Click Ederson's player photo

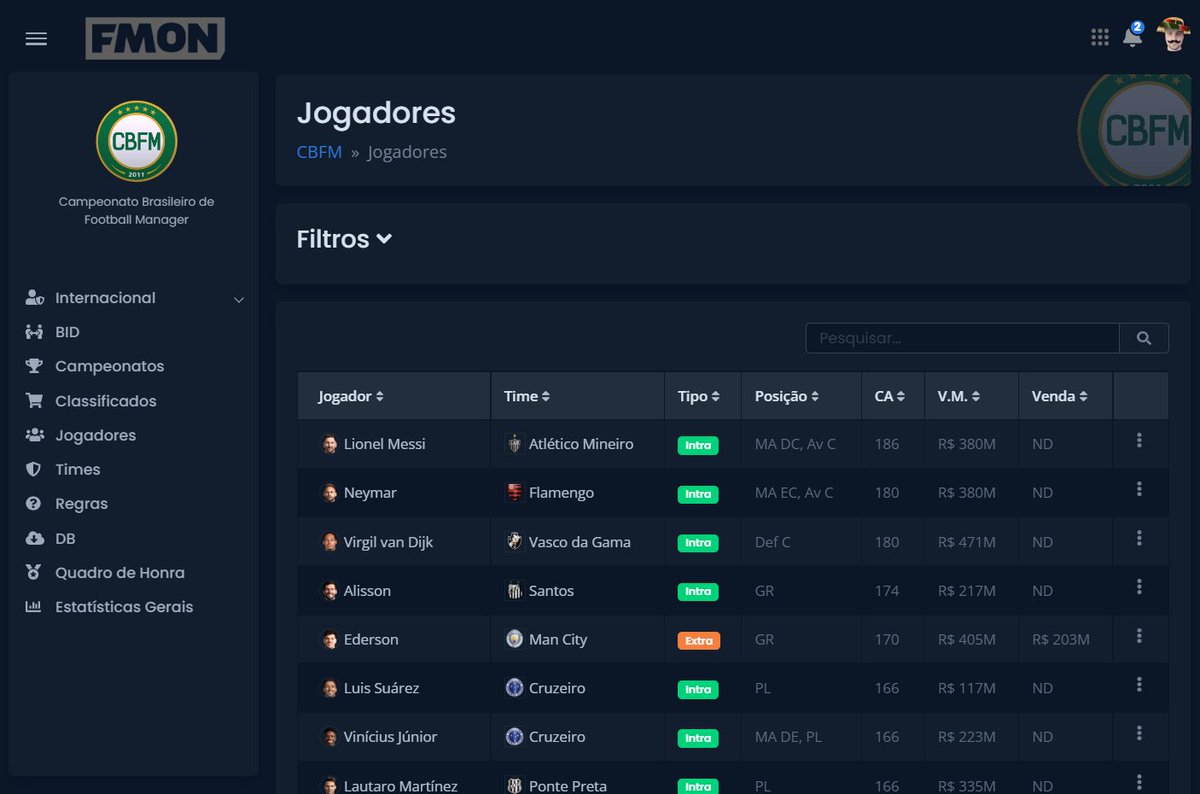[x=330, y=640]
